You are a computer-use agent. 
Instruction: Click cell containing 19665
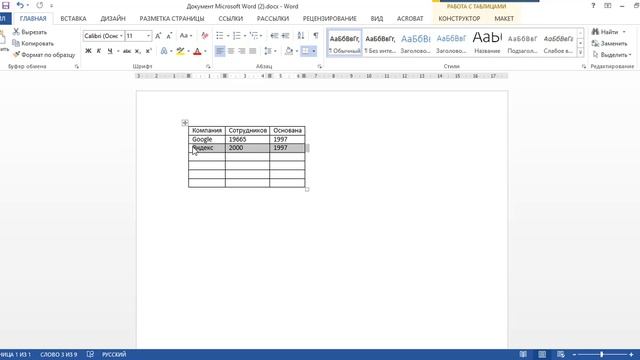click(247, 139)
